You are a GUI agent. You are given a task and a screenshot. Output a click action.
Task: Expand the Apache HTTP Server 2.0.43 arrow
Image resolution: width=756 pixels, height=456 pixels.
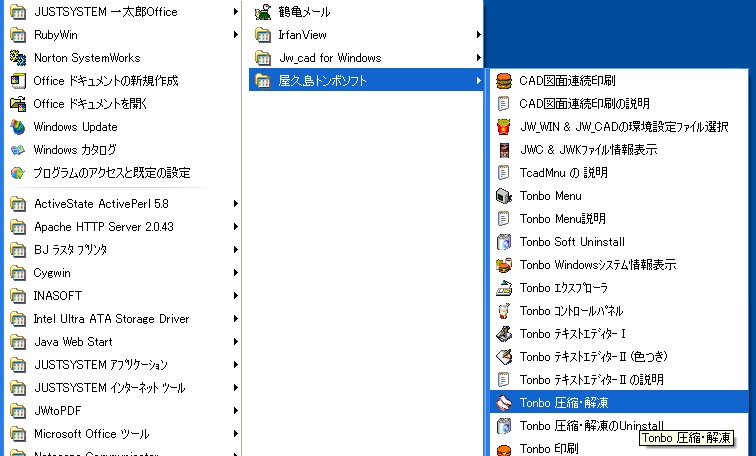pyautogui.click(x=235, y=227)
